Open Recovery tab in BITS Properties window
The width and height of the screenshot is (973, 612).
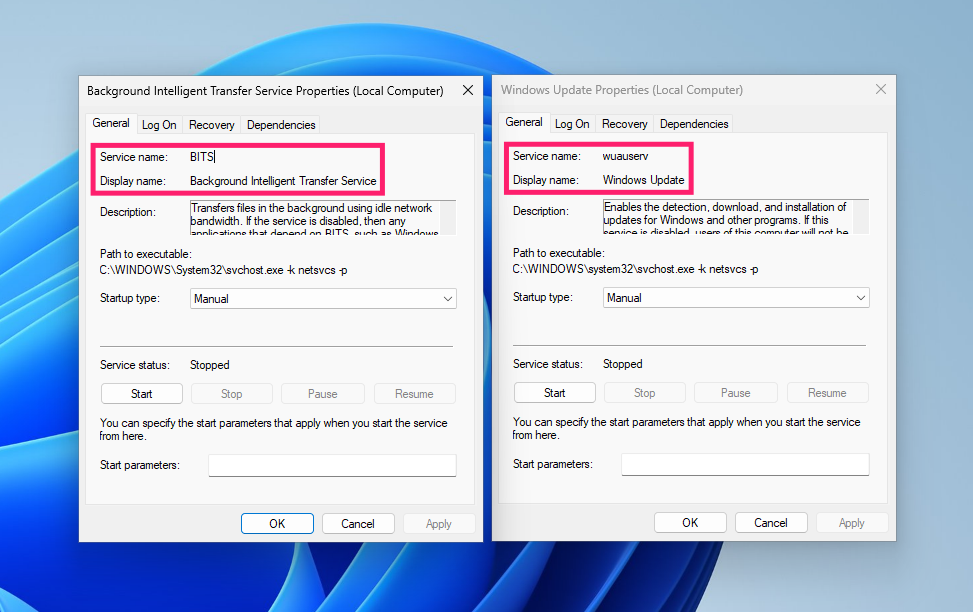[212, 125]
